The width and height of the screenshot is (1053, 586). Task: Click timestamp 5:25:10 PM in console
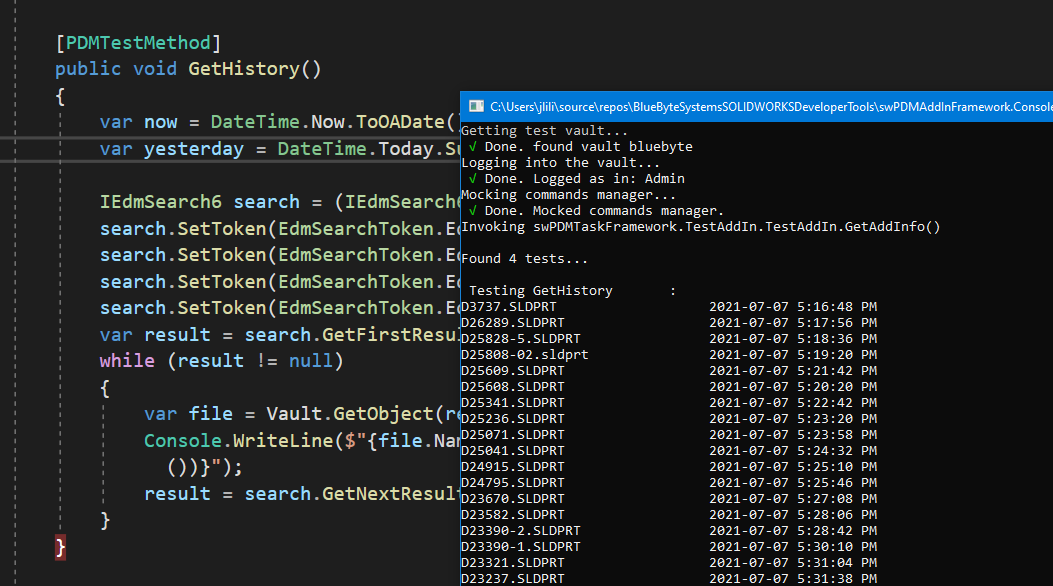pos(837,467)
